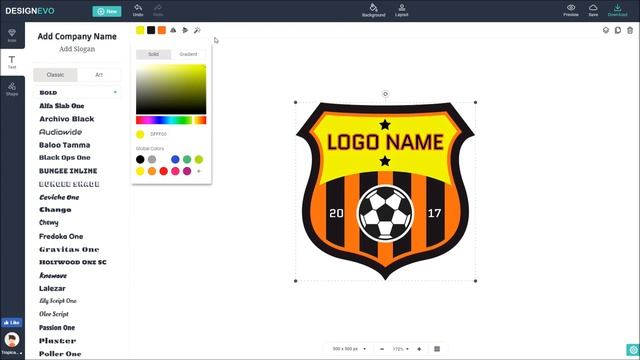Select the soccer ball on the badge
Image resolution: width=640 pixels, height=360 pixels.
pos(385,213)
